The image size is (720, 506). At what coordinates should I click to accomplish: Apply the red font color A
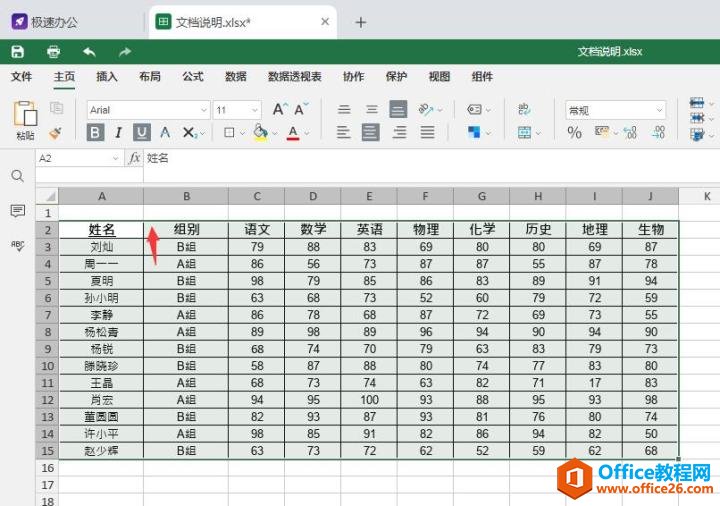pos(293,133)
